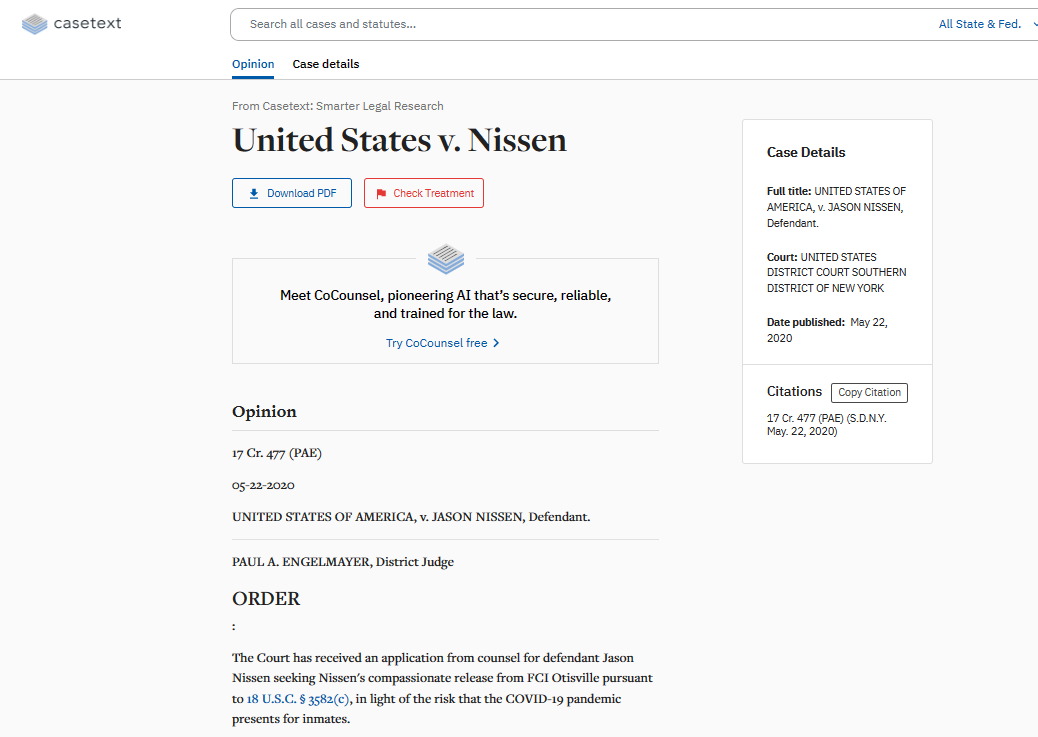Click the Case Details sidebar heading
Viewport: 1038px width, 737px height.
(x=806, y=152)
